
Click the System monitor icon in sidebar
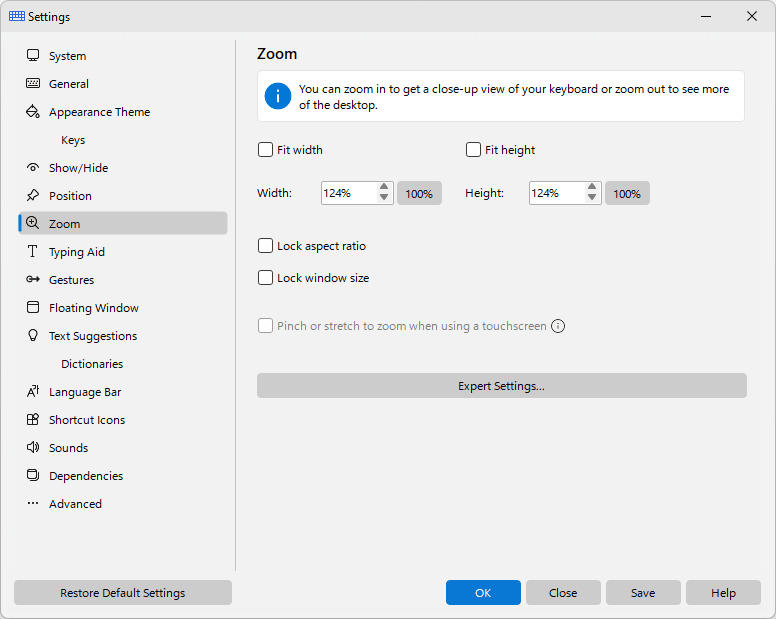click(33, 55)
